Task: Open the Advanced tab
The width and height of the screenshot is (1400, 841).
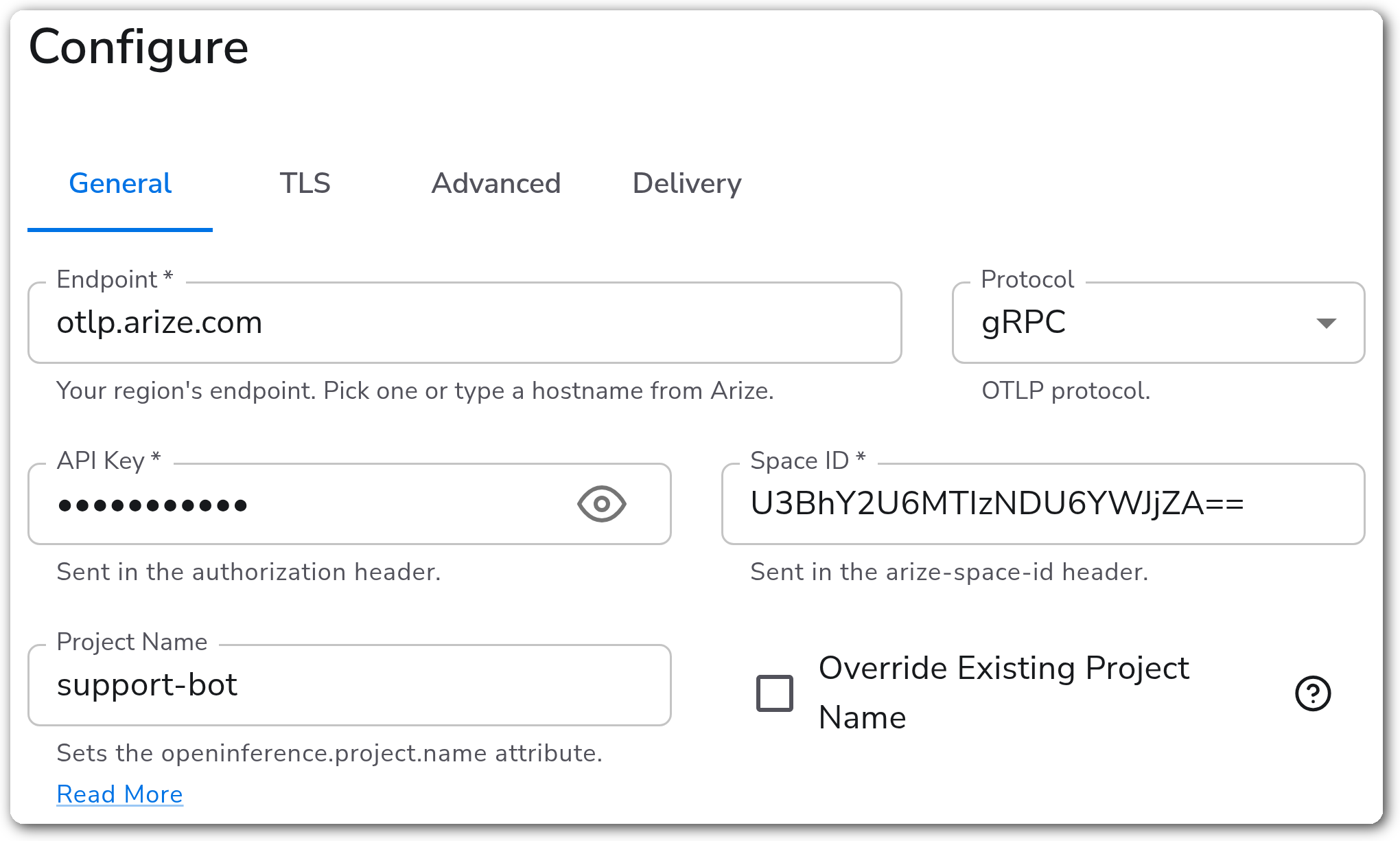Action: 495,183
